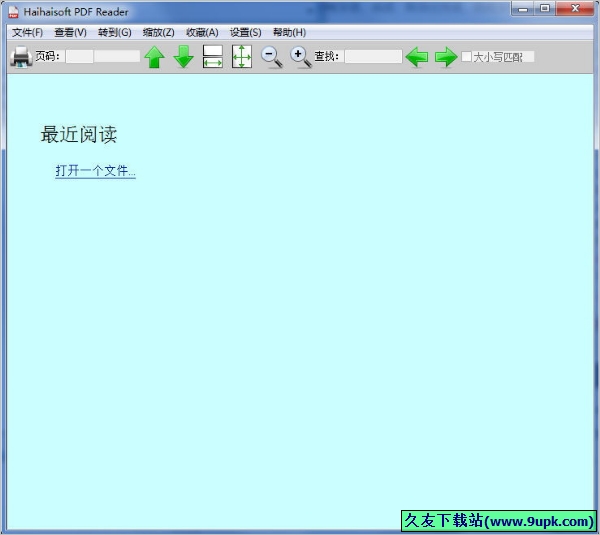Open the 查看(V) menu
The image size is (600, 535).
coord(70,33)
